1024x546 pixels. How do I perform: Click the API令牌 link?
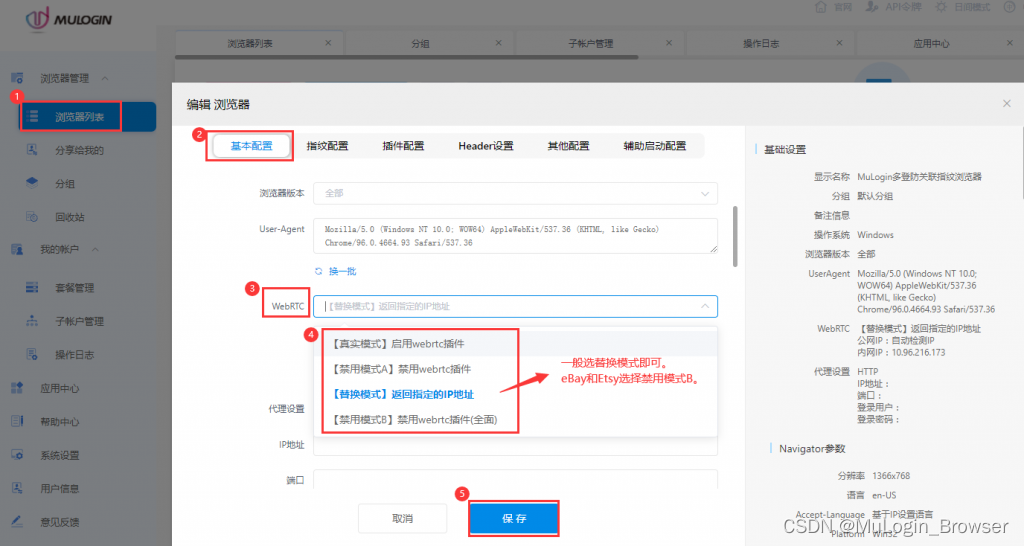(x=903, y=7)
